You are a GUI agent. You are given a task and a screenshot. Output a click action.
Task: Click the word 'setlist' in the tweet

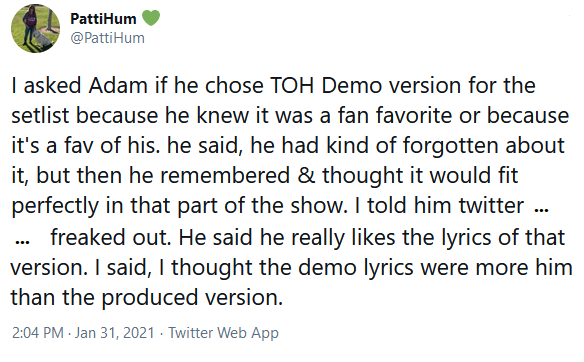(x=40, y=115)
